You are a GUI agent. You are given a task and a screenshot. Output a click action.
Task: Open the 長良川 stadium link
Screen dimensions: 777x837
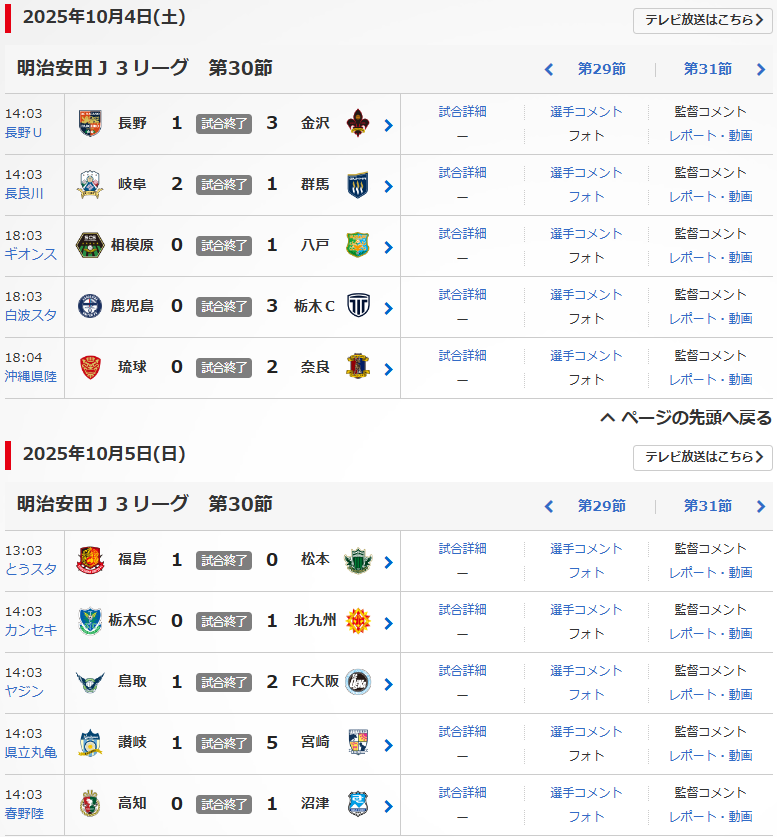(24, 193)
